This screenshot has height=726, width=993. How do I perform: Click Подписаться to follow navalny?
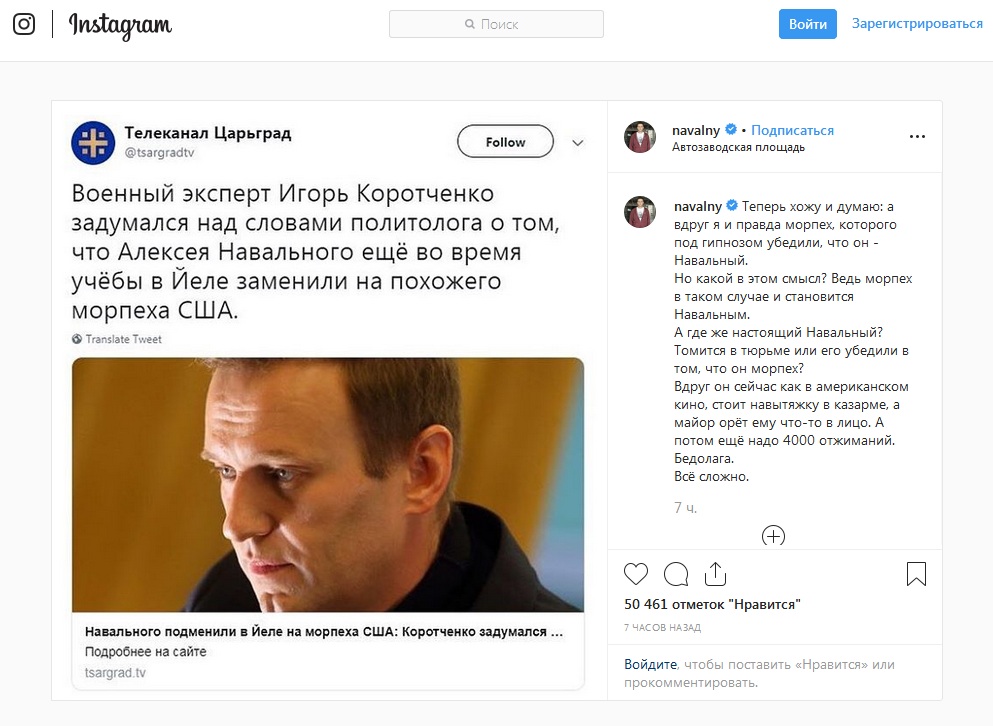792,130
